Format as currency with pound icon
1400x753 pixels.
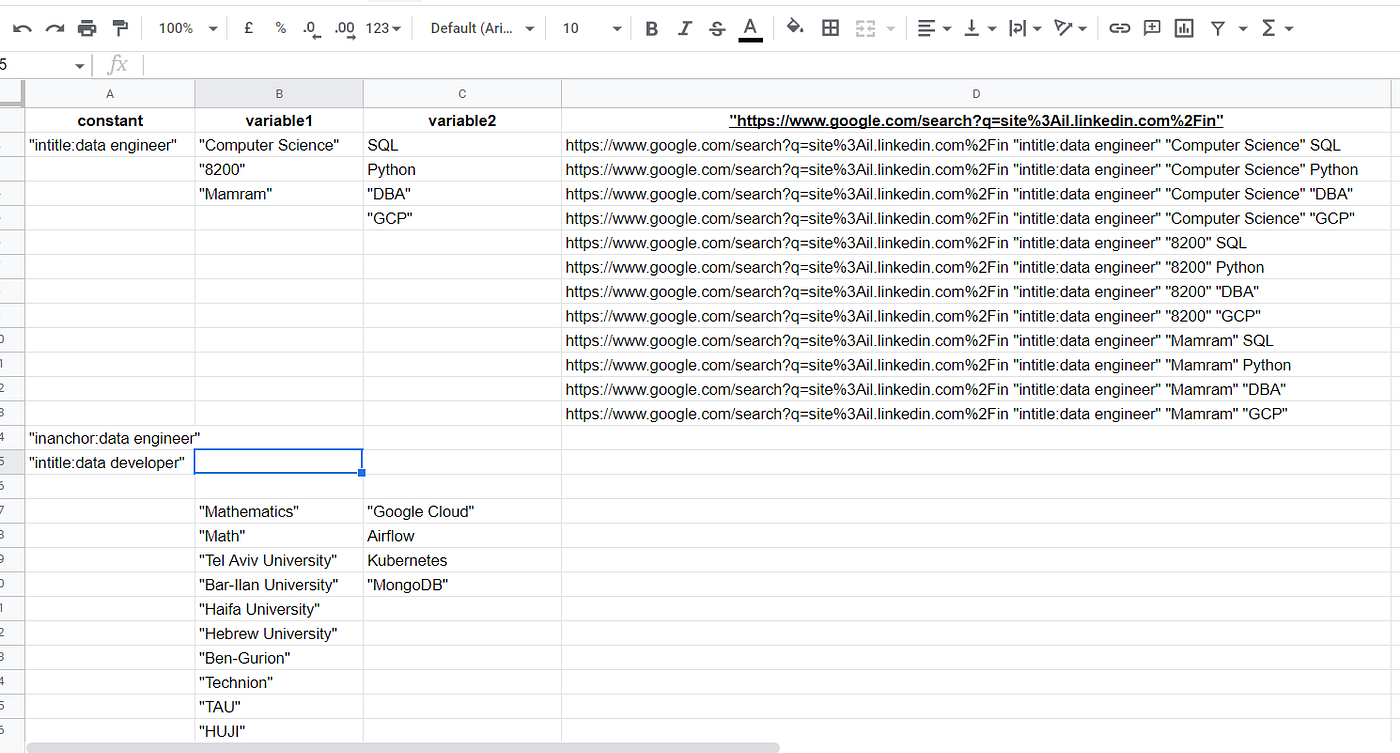point(248,28)
